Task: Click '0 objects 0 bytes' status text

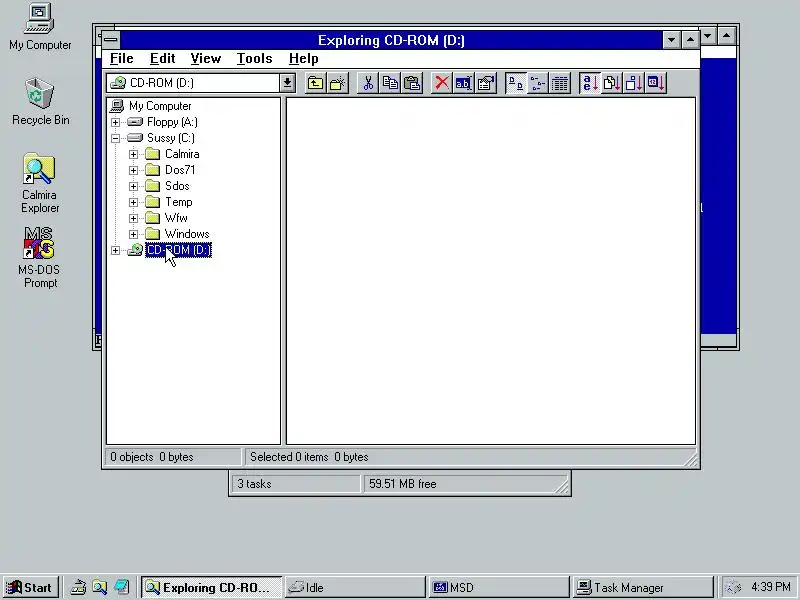Action: [152, 457]
